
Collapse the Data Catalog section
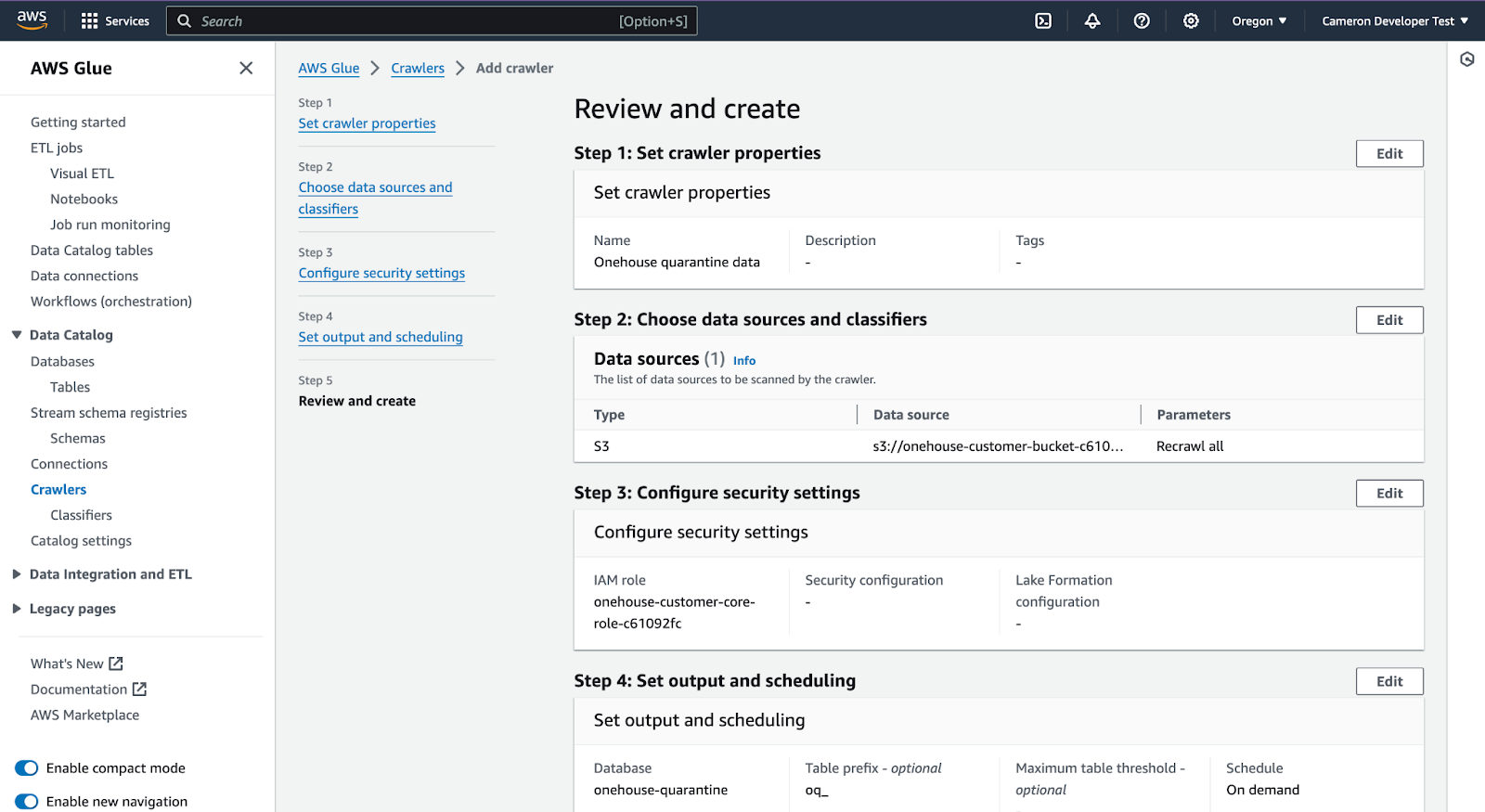(17, 335)
